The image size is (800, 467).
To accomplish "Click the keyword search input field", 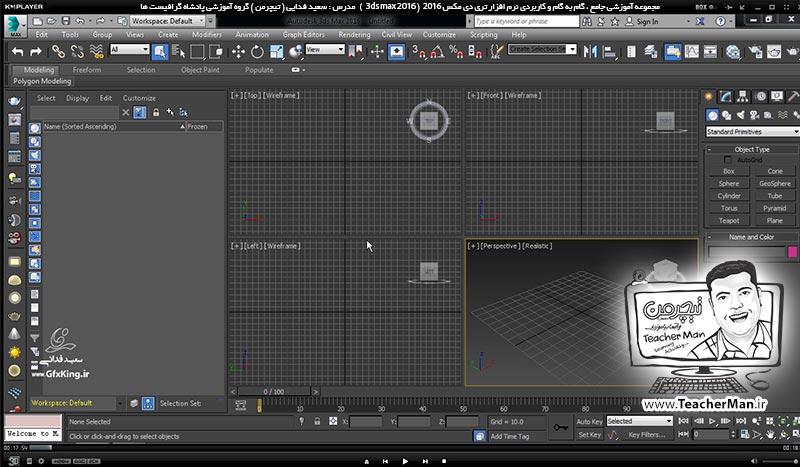I will (x=526, y=21).
